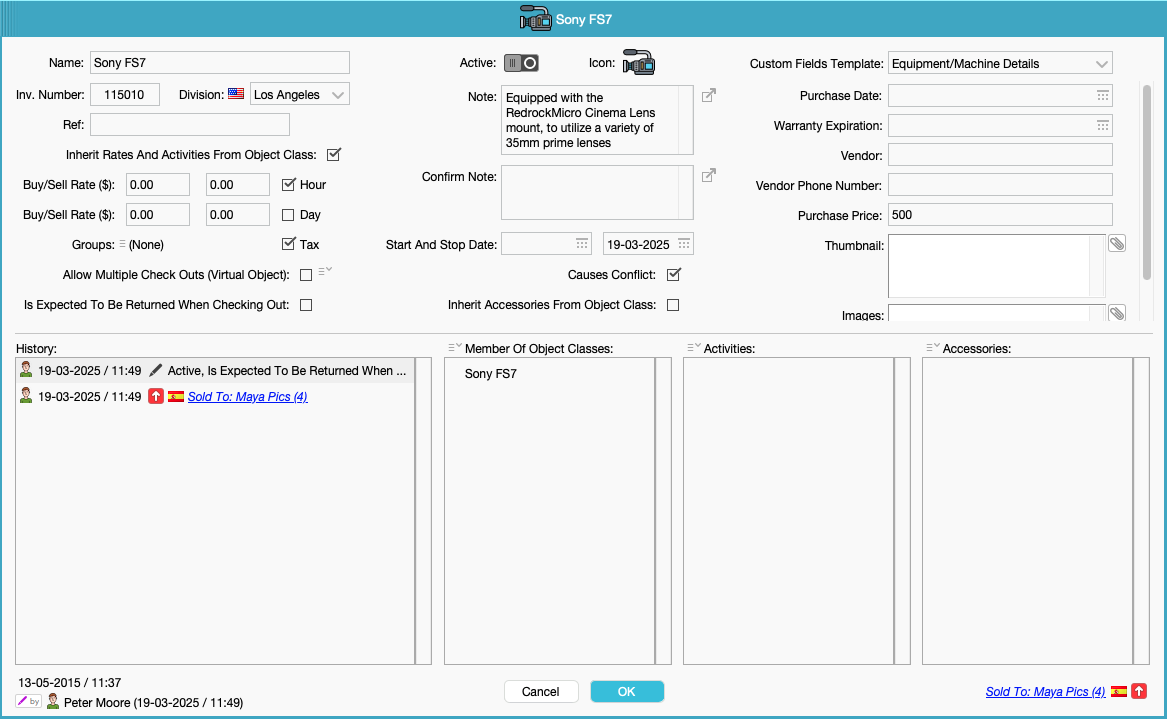Screen dimensions: 1167x719
Task: Click the Vendor Phone Number field
Action: pyautogui.click(x=1000, y=185)
